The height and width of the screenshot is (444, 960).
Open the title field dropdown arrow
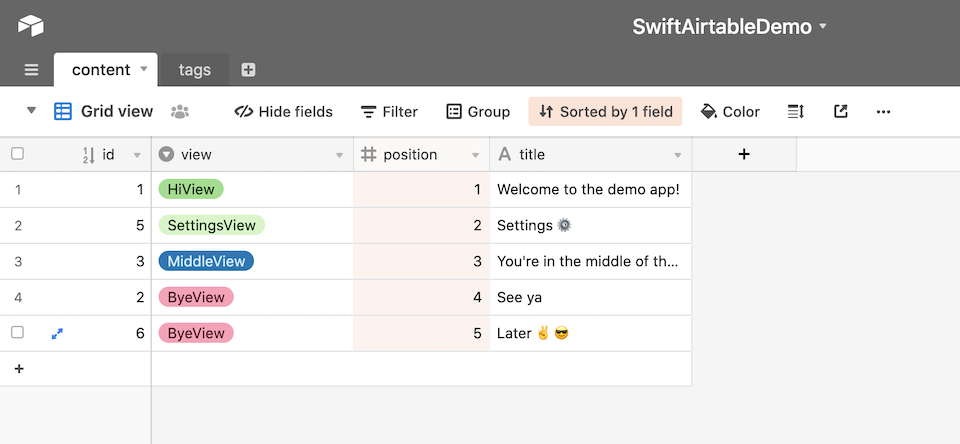(678, 155)
